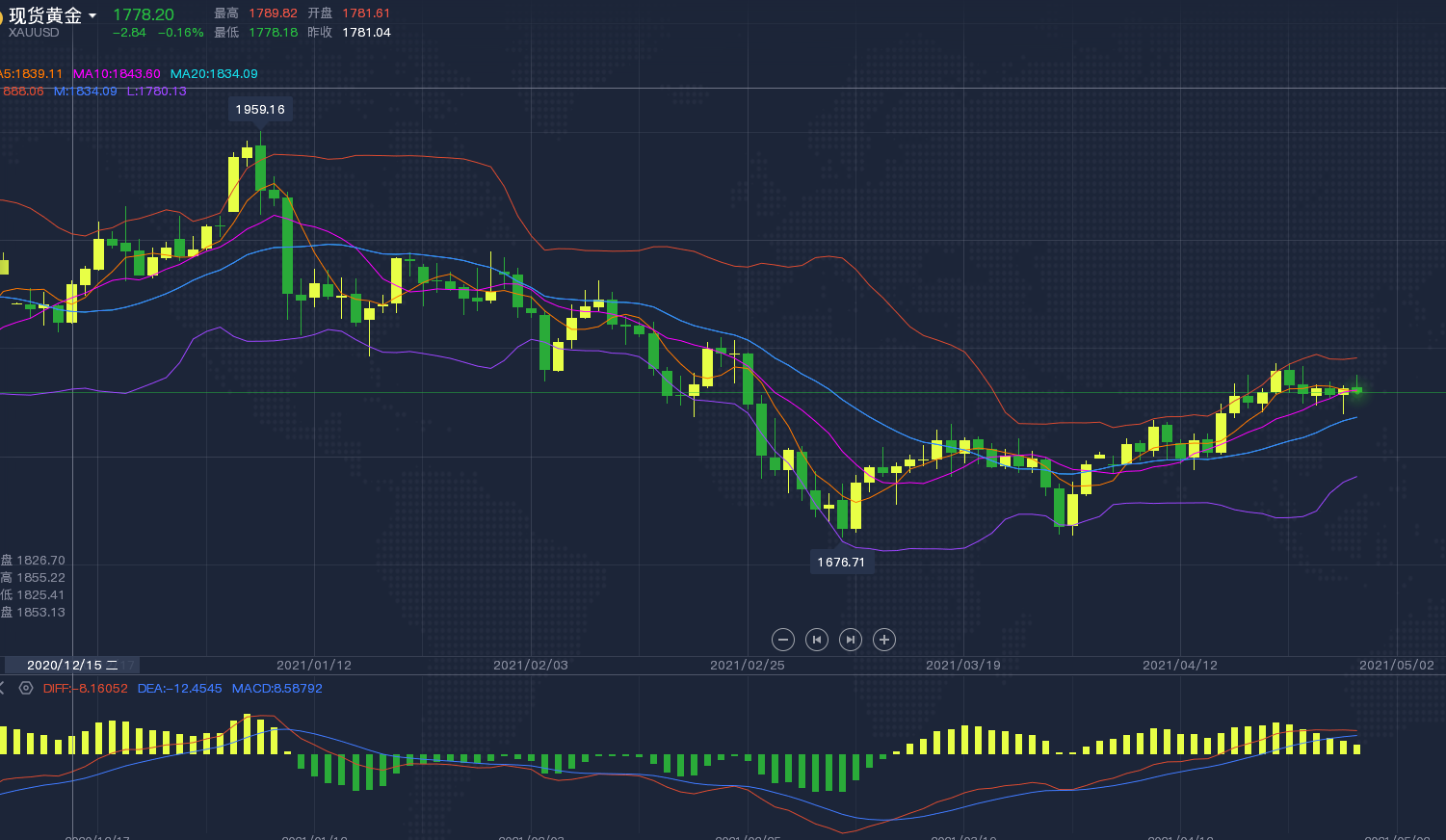Click the crosshair date label 2020/12/15
The height and width of the screenshot is (840, 1446).
[x=72, y=666]
